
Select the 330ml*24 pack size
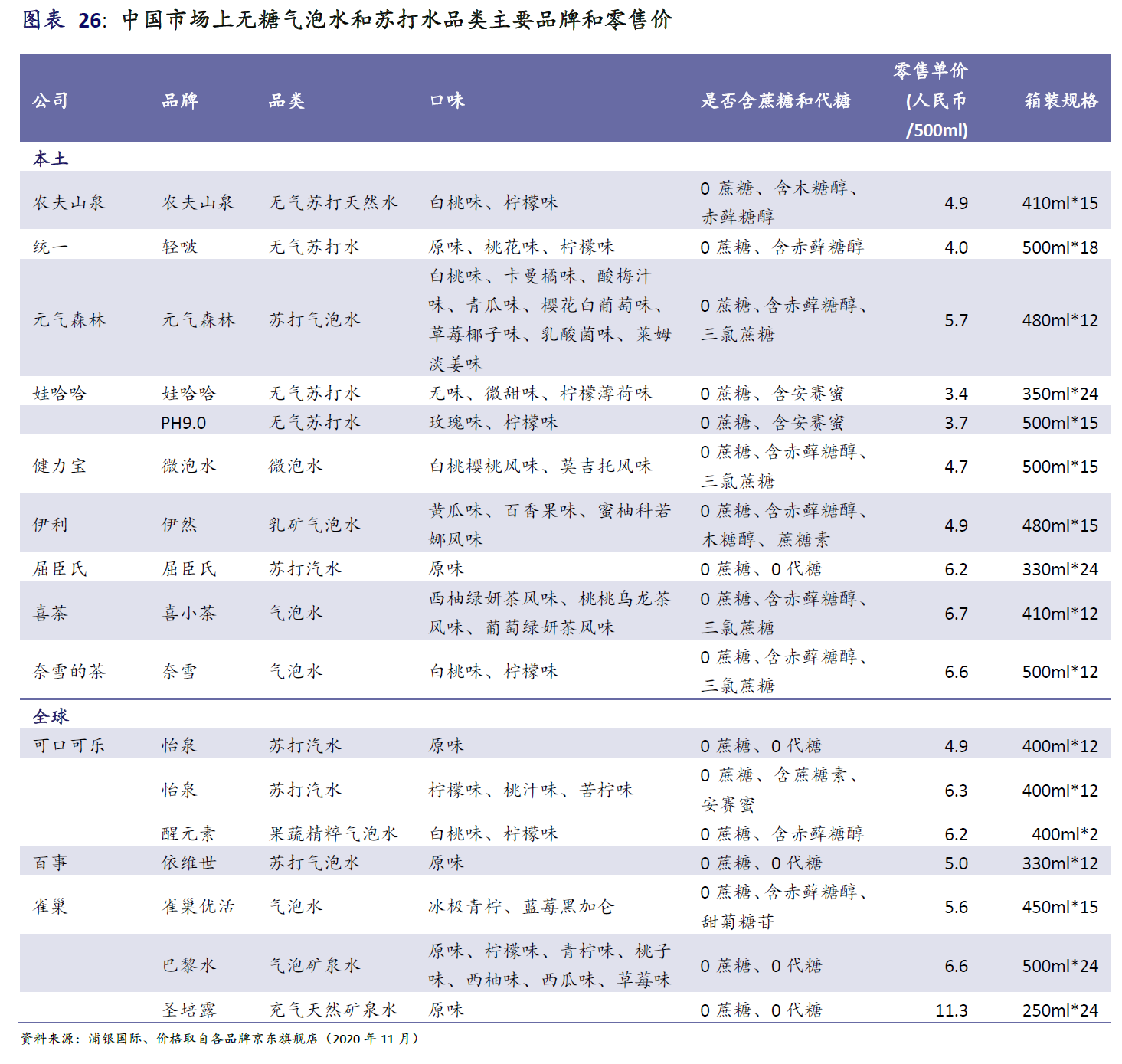click(x=1060, y=569)
